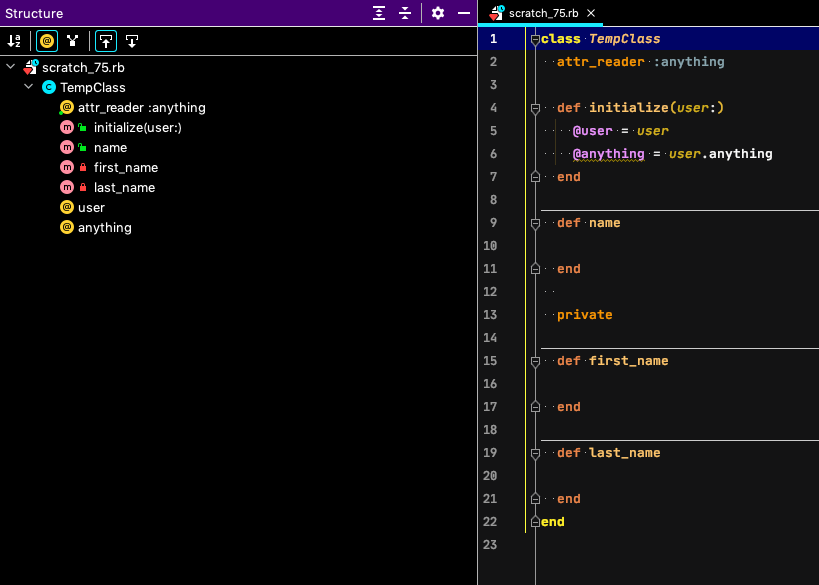Click TempClass class name in editor
Image resolution: width=819 pixels, height=585 pixels.
pos(624,39)
